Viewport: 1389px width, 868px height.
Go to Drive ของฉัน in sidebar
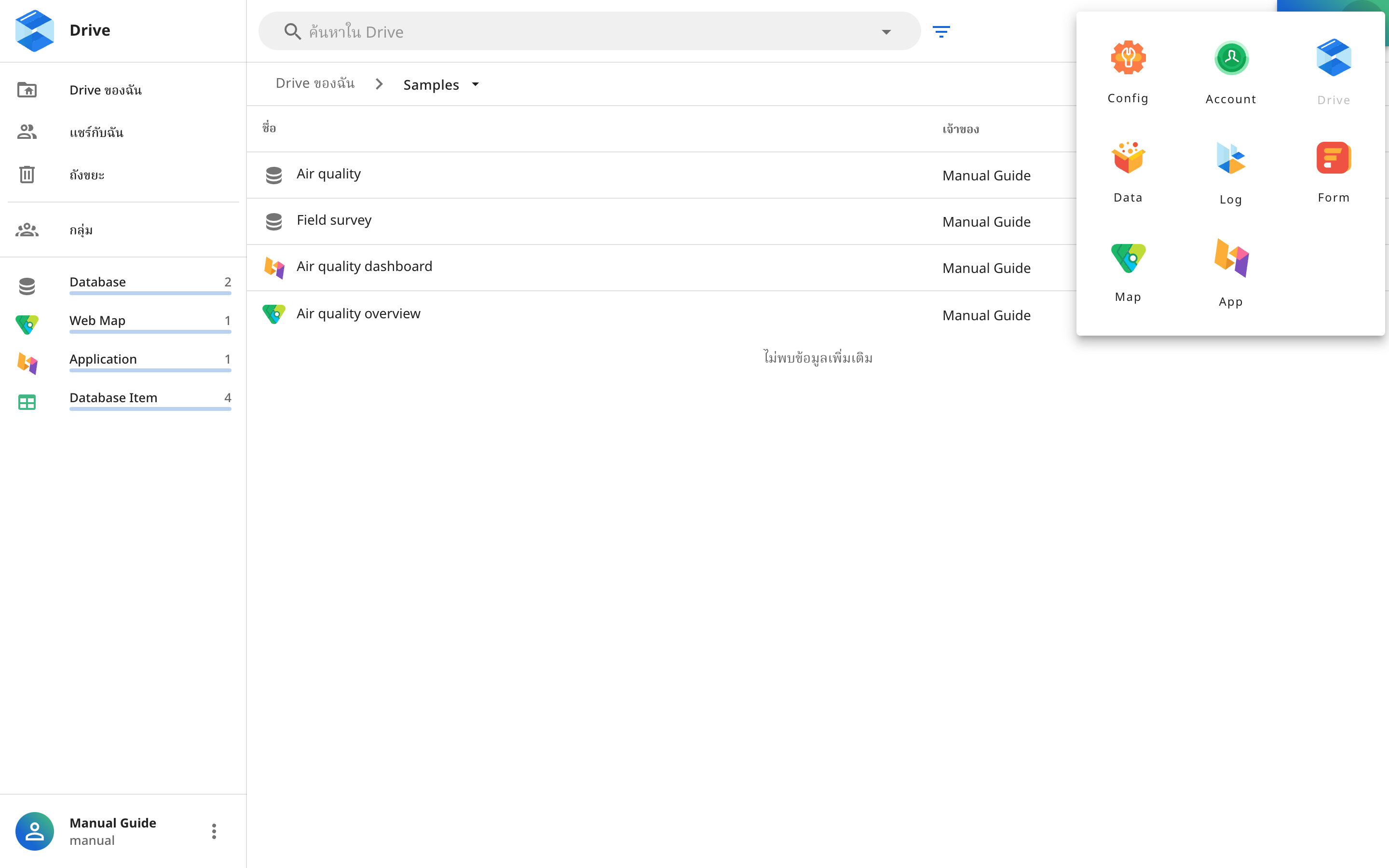[x=123, y=90]
